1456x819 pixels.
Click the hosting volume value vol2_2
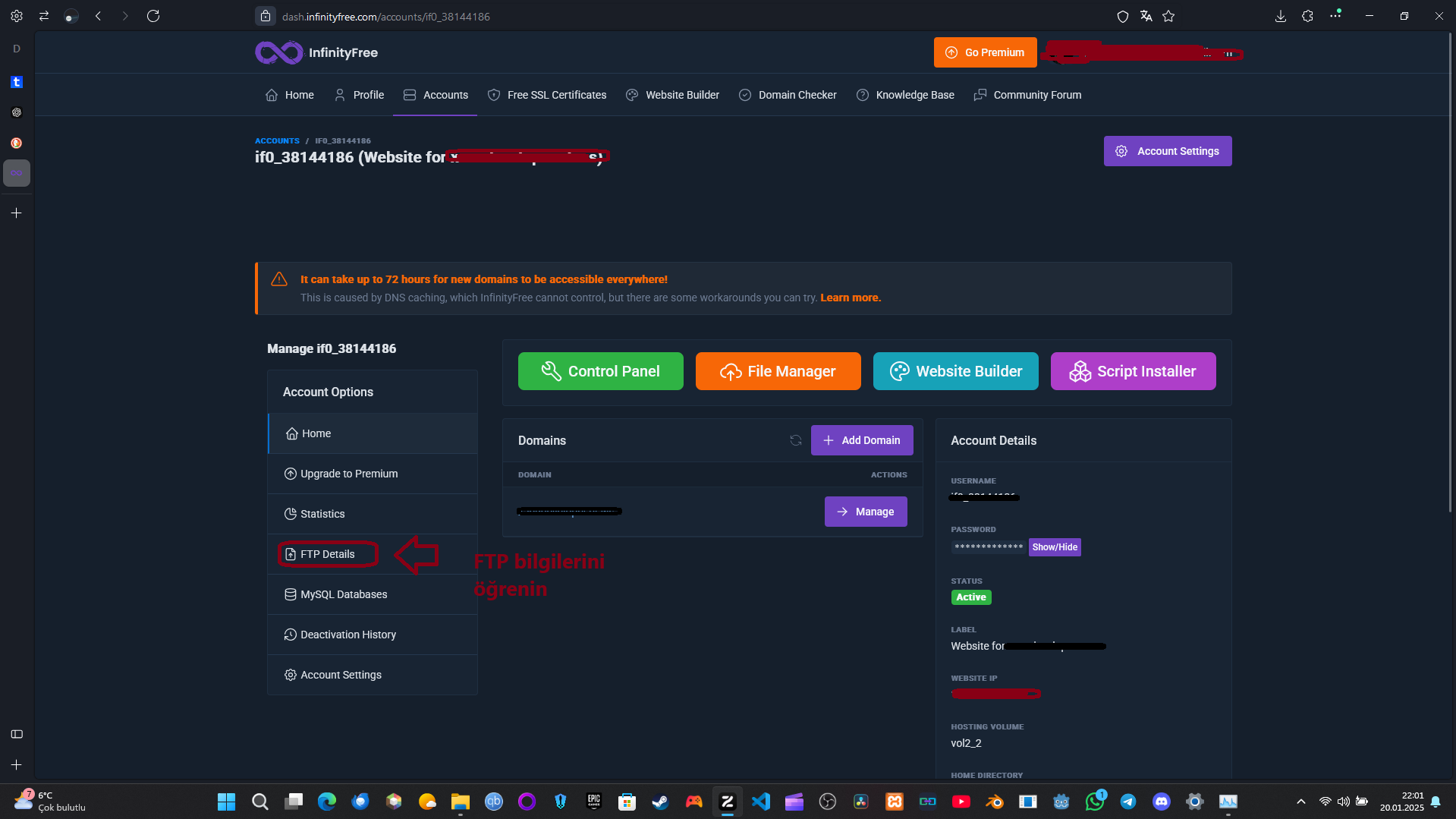pos(966,743)
